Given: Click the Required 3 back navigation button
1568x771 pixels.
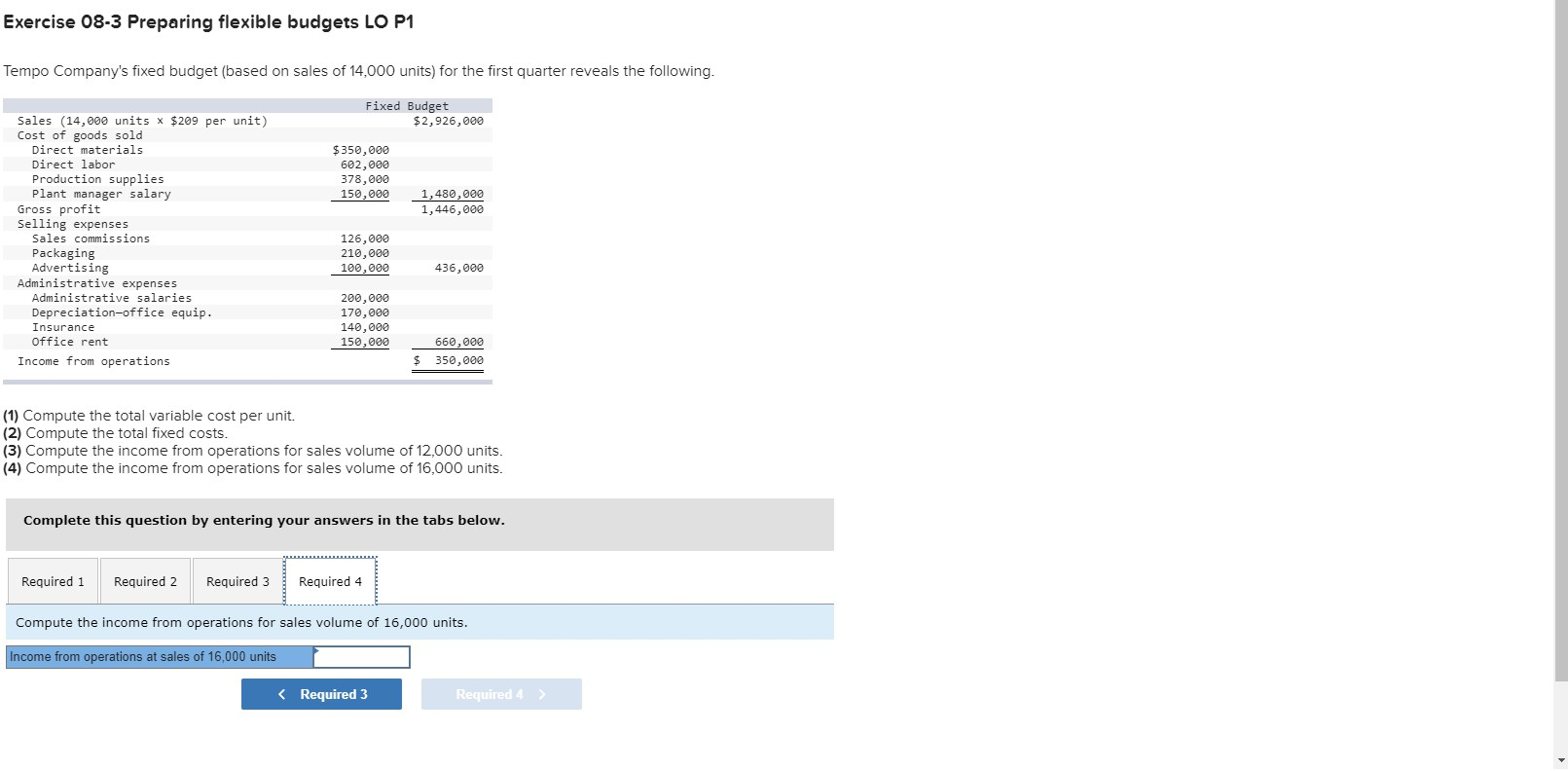Looking at the screenshot, I should 321,693.
